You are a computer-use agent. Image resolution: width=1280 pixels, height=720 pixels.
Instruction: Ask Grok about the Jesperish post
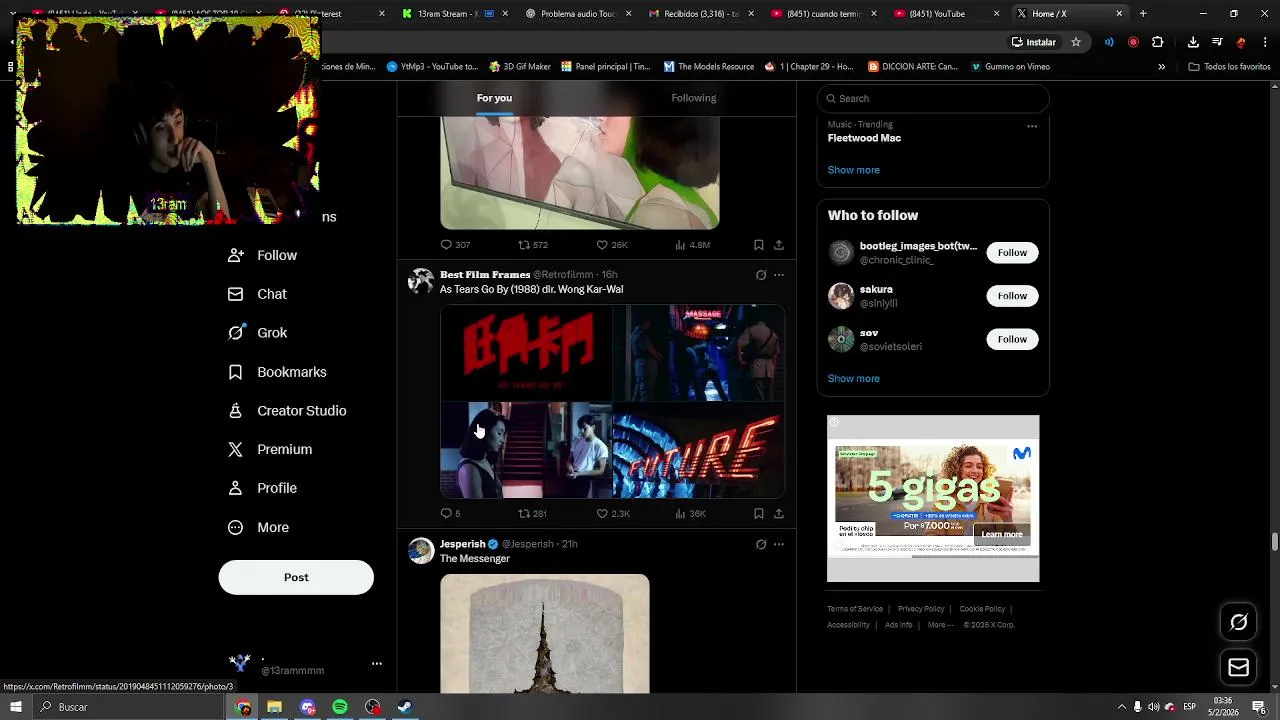[x=761, y=544]
